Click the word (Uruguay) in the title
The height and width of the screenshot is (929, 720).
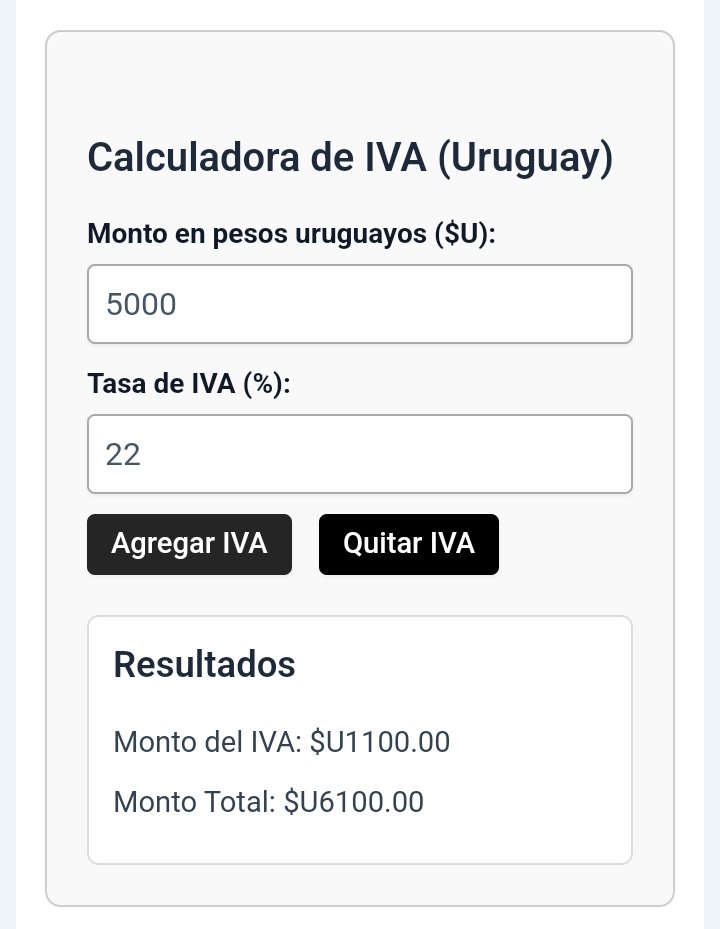coord(526,158)
